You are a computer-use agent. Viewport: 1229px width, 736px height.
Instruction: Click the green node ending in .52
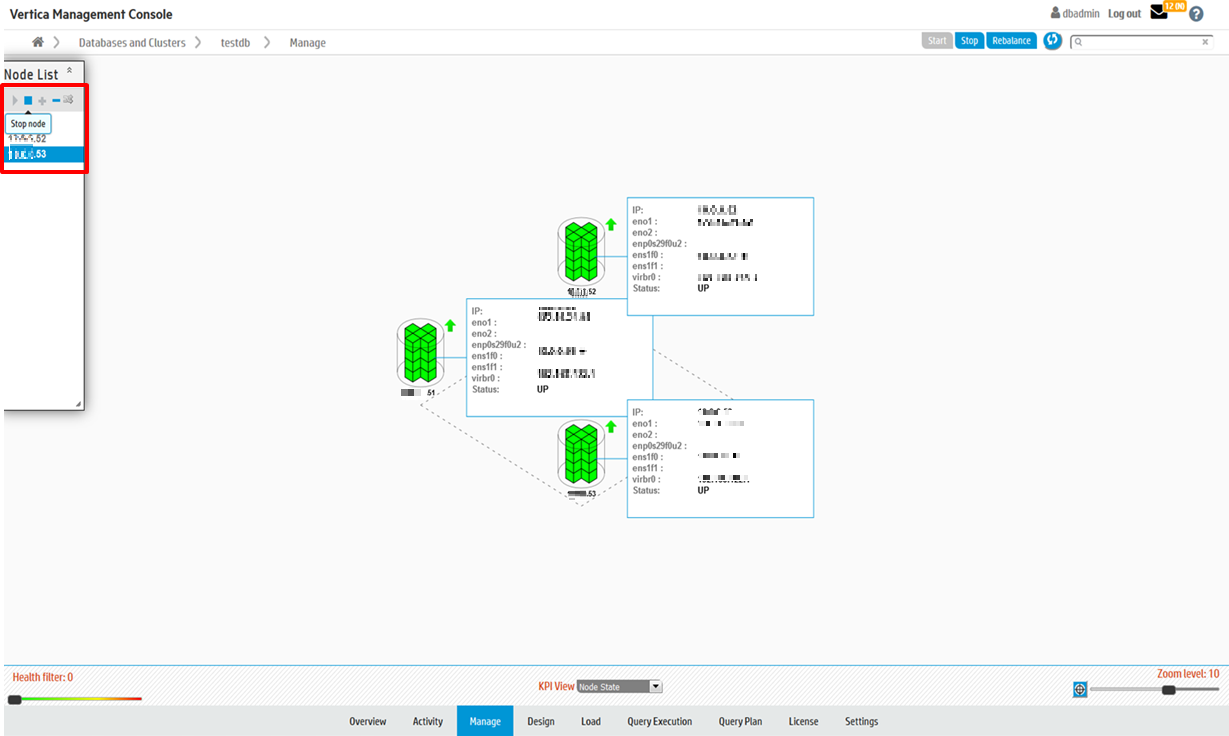click(x=580, y=252)
